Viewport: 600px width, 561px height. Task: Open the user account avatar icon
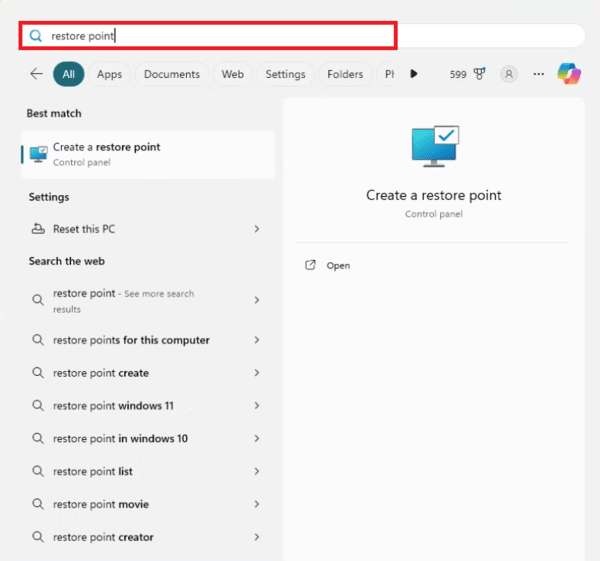click(x=509, y=74)
